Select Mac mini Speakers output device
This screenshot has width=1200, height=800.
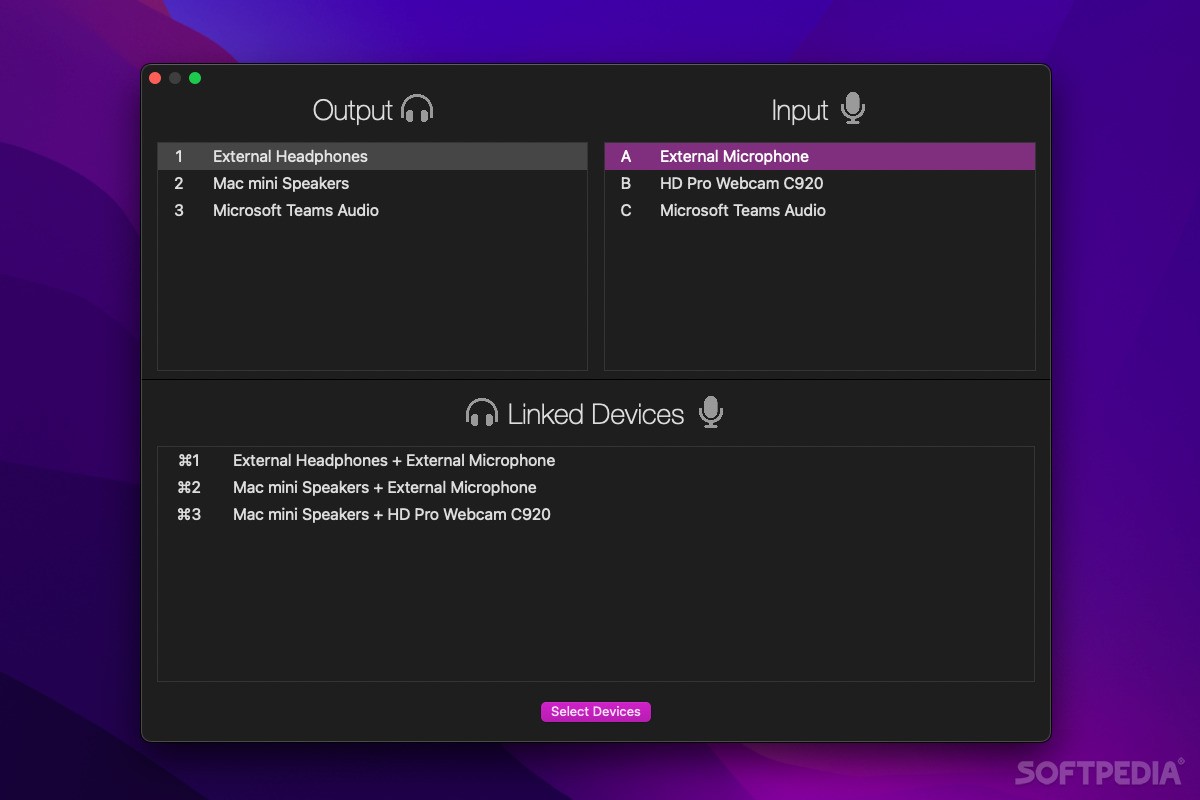point(372,184)
